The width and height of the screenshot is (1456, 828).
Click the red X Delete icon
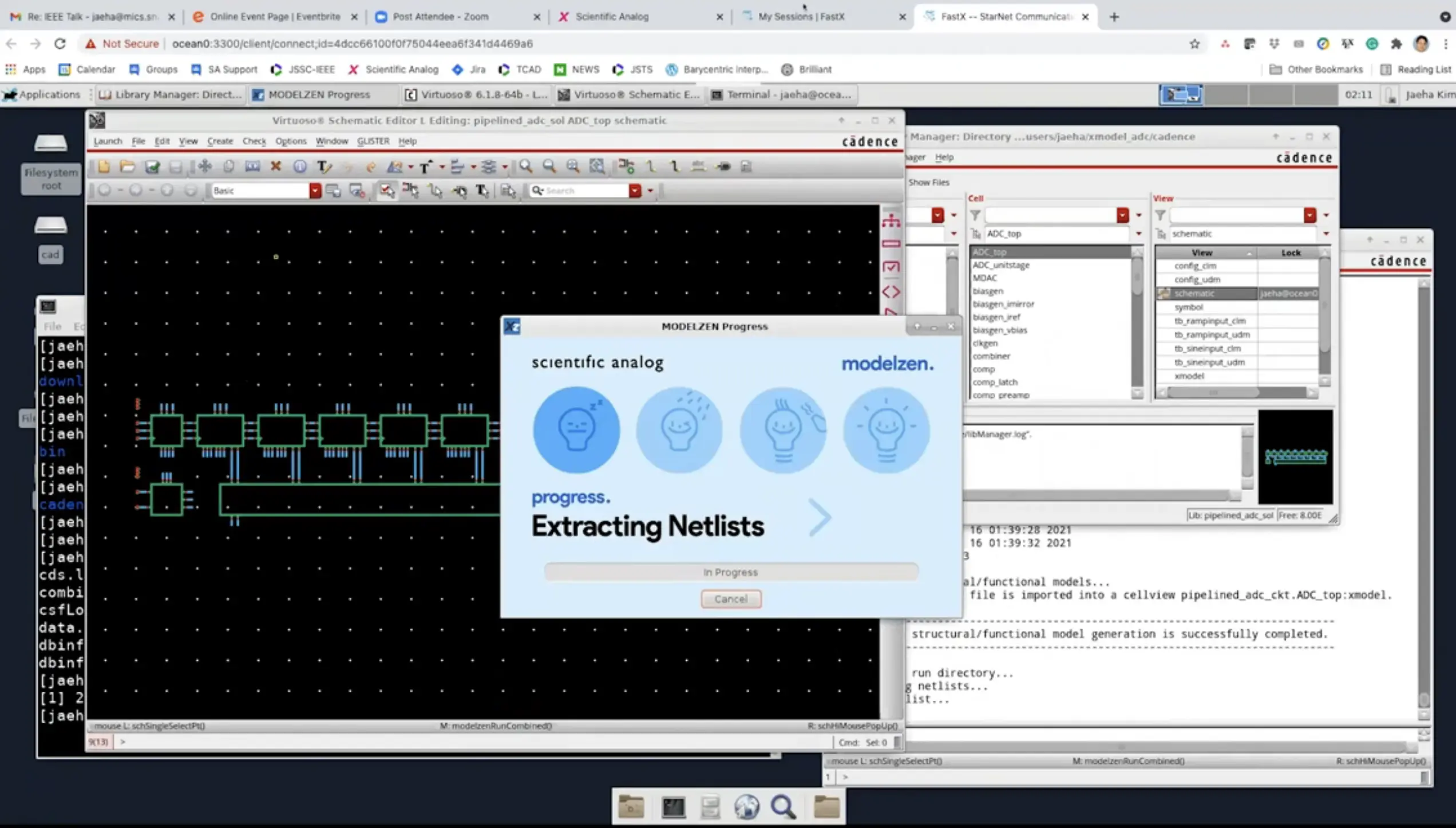point(275,166)
